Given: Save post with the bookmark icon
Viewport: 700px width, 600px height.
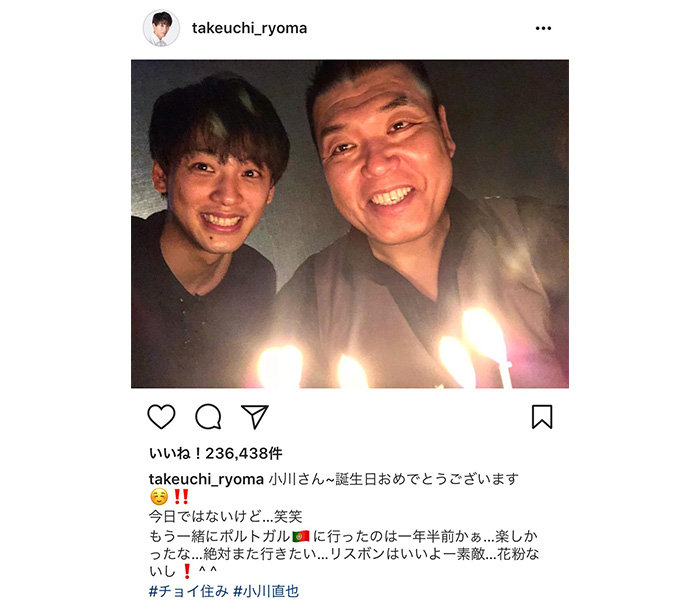Looking at the screenshot, I should tap(542, 417).
